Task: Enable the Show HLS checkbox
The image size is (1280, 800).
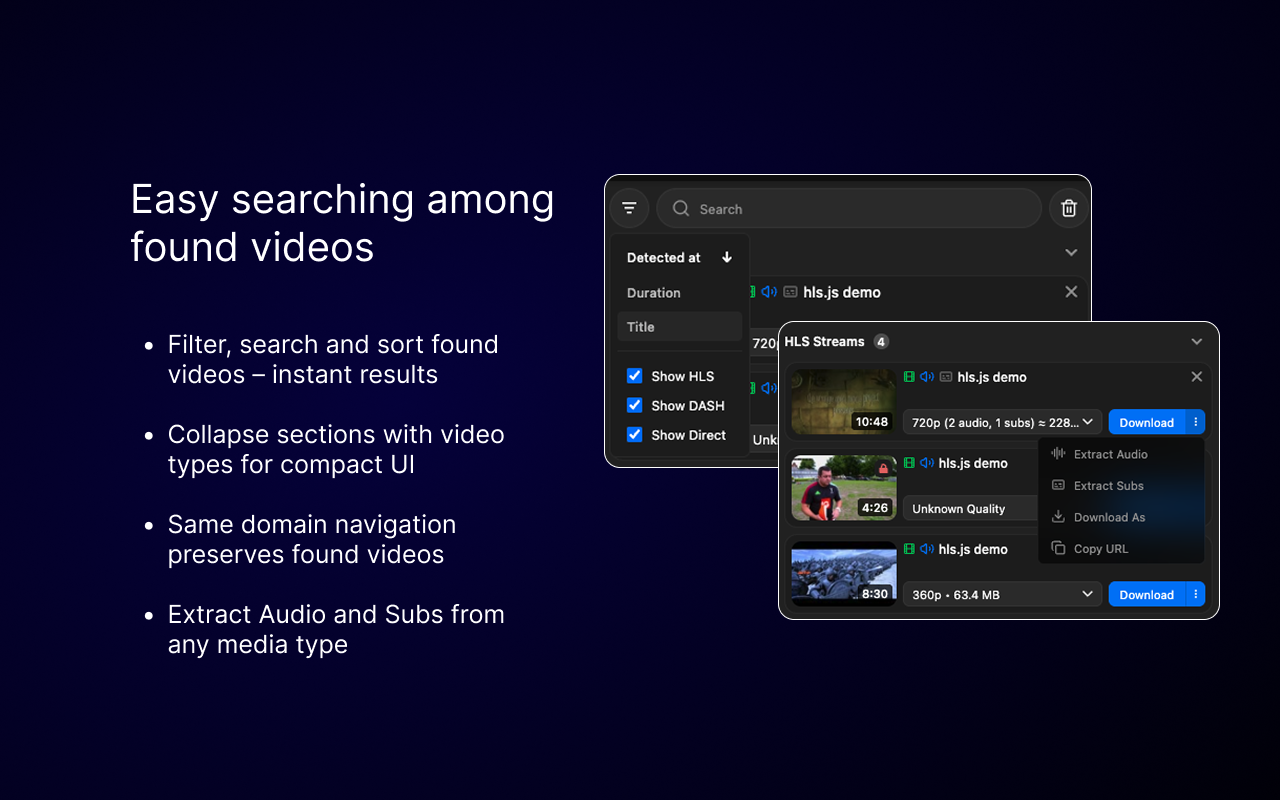Action: (635, 376)
